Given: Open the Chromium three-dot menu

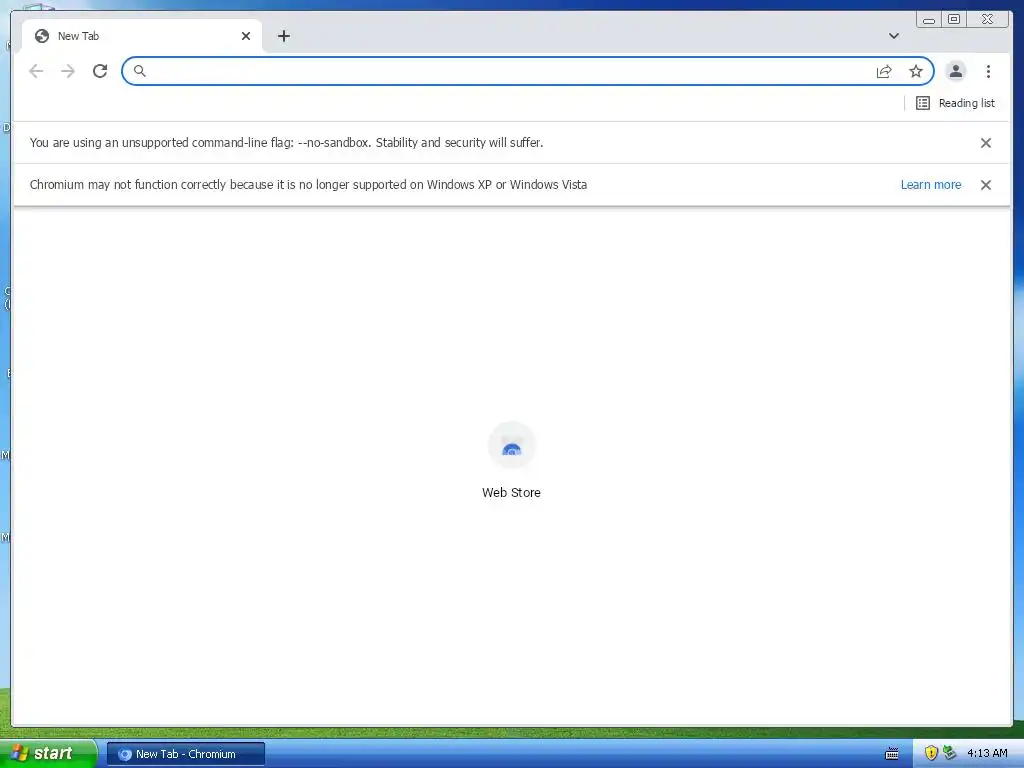Looking at the screenshot, I should tap(988, 71).
